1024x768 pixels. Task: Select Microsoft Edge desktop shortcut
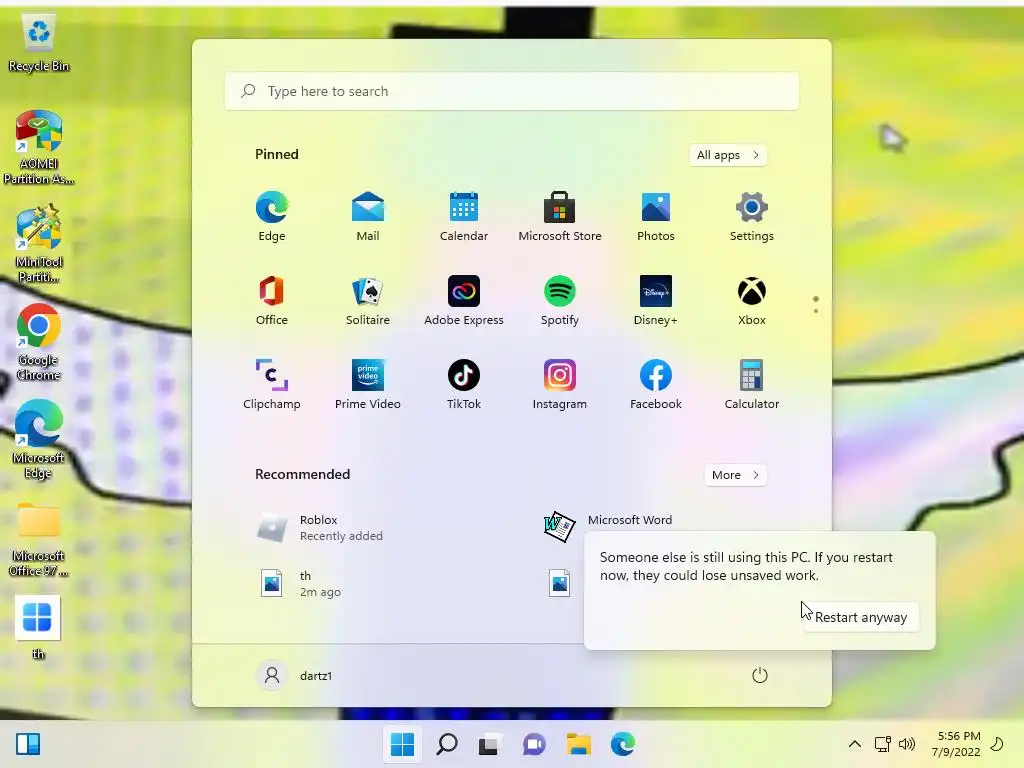coord(39,440)
